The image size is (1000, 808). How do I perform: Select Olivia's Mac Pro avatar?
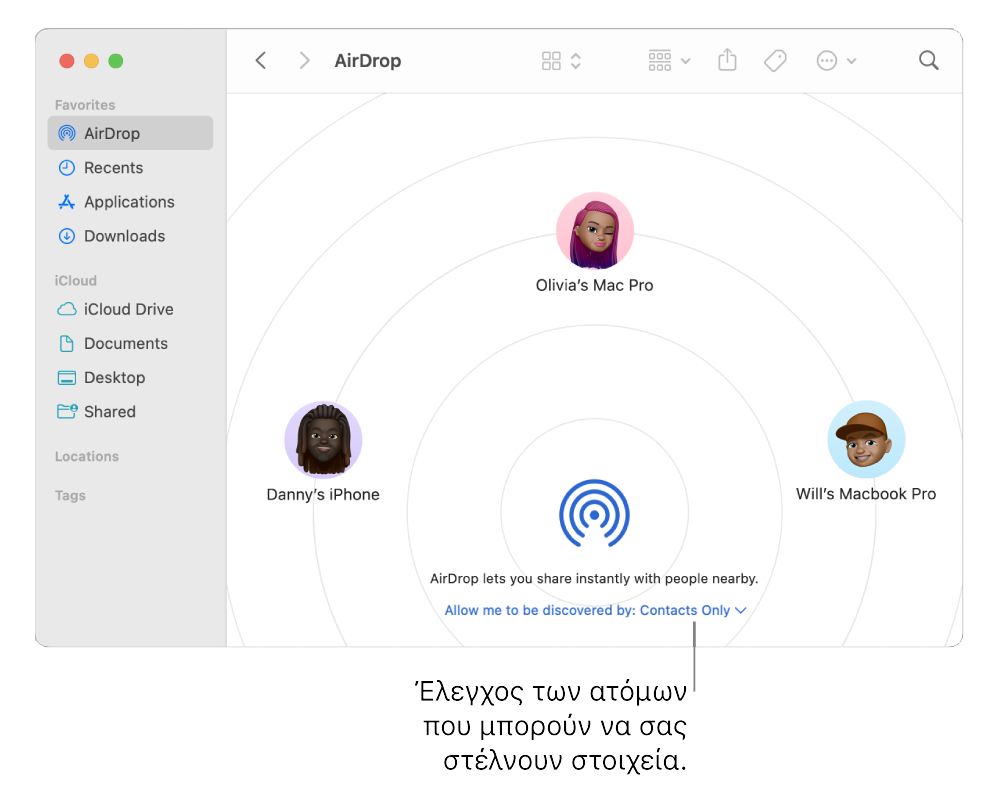pyautogui.click(x=595, y=231)
